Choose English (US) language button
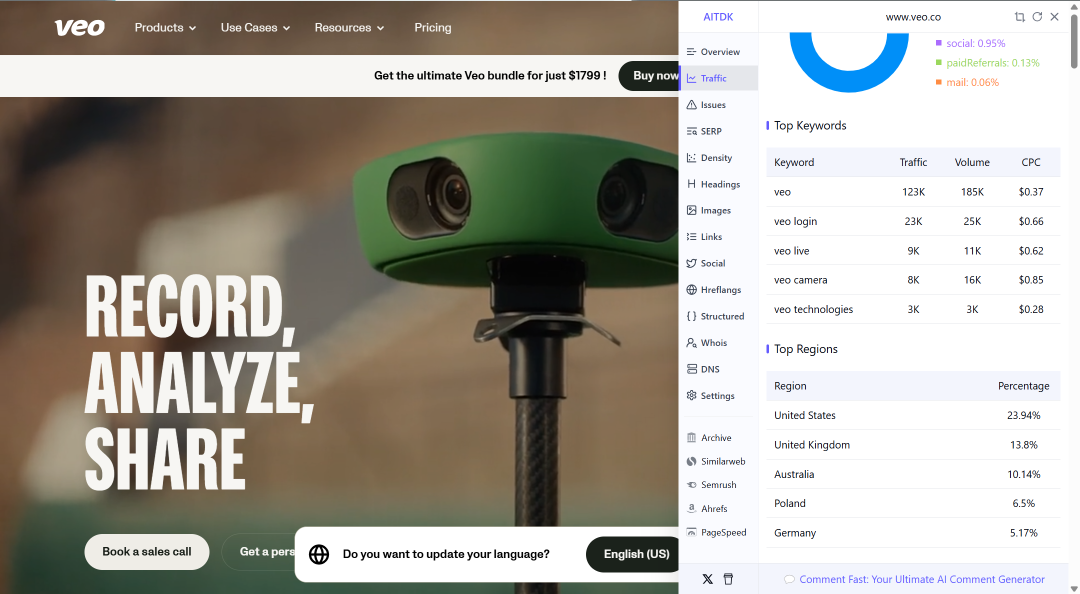The image size is (1080, 594). click(632, 554)
